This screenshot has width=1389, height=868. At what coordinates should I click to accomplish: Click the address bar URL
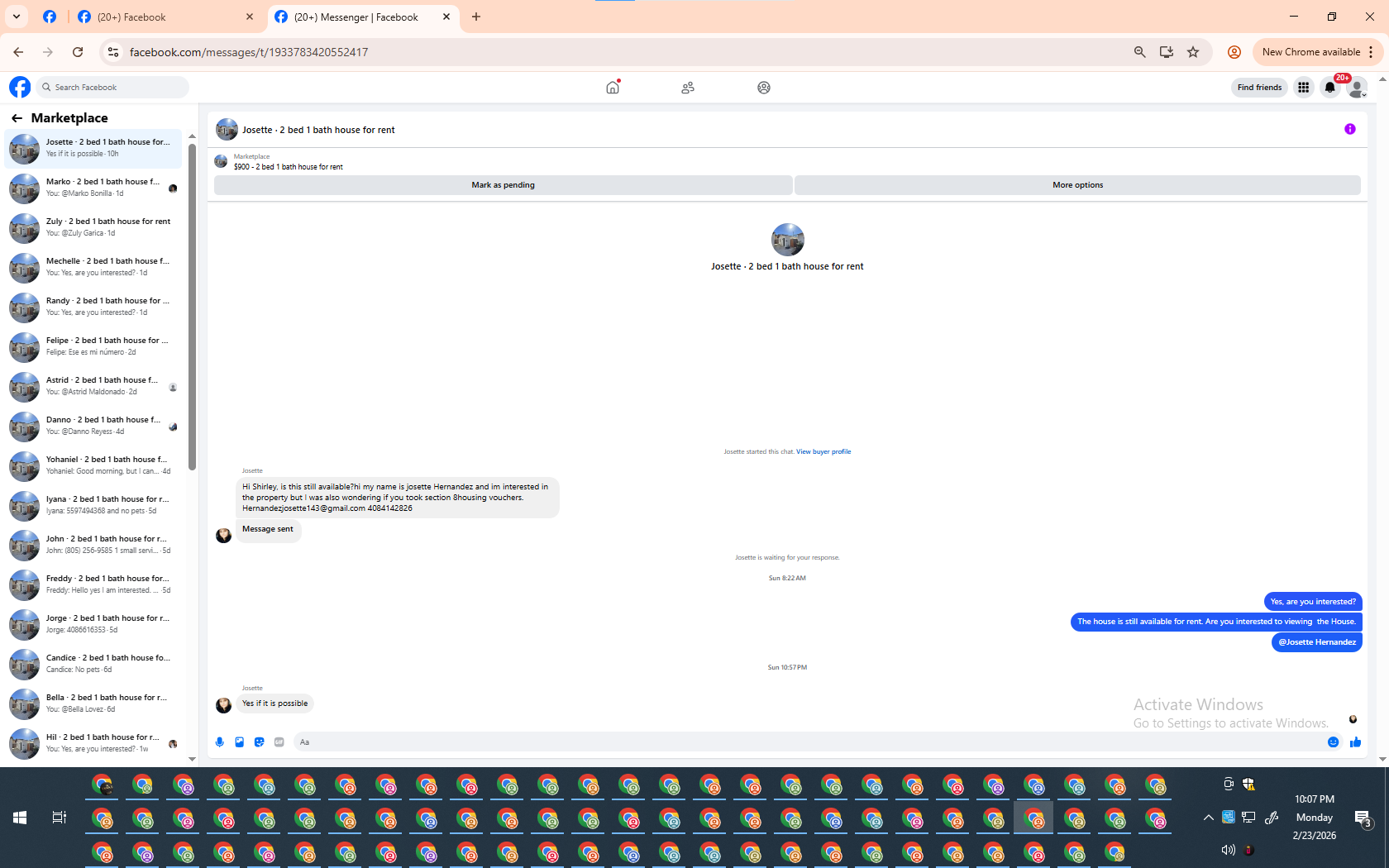pyautogui.click(x=249, y=52)
